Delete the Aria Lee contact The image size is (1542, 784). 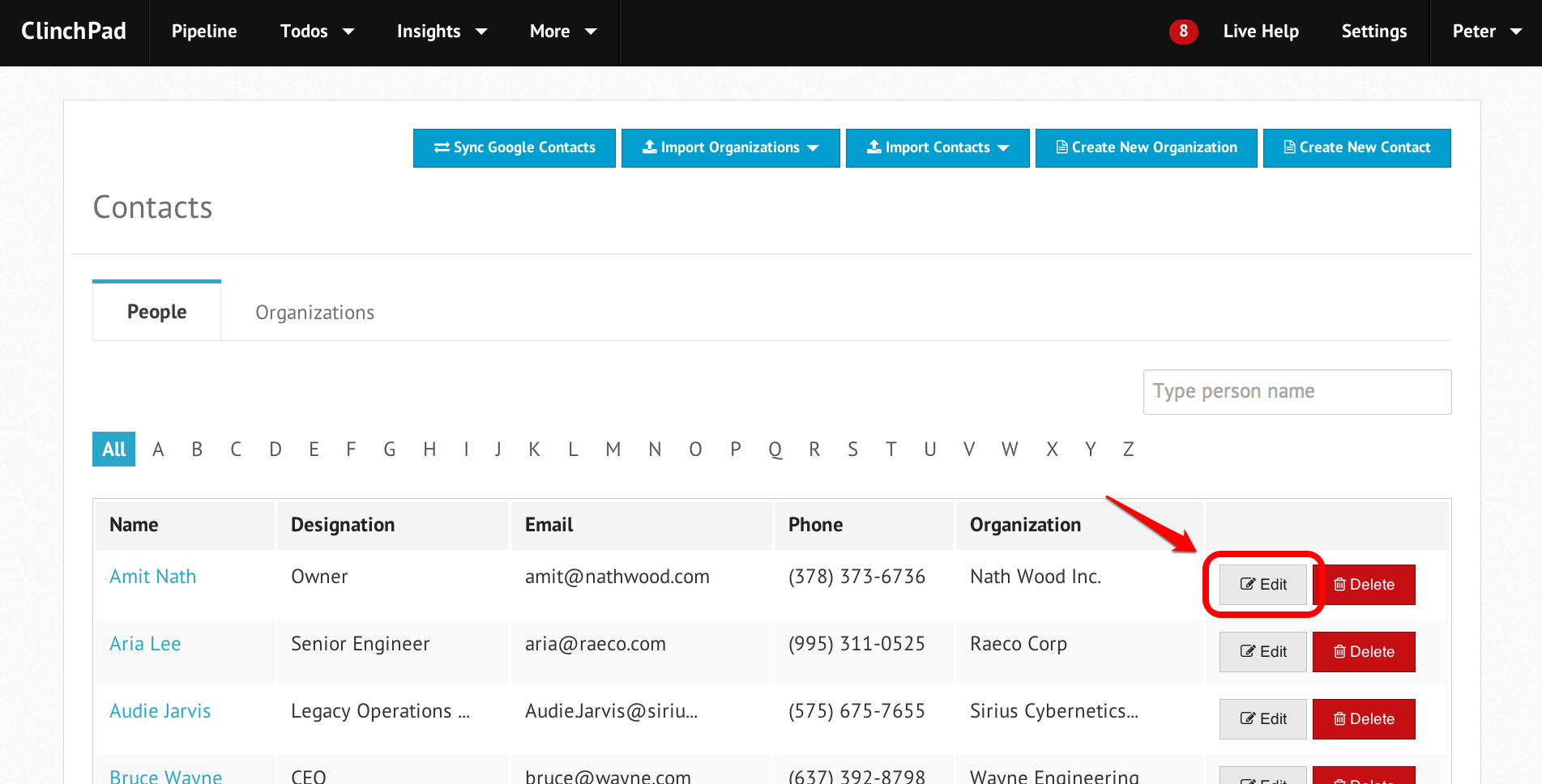point(1364,652)
